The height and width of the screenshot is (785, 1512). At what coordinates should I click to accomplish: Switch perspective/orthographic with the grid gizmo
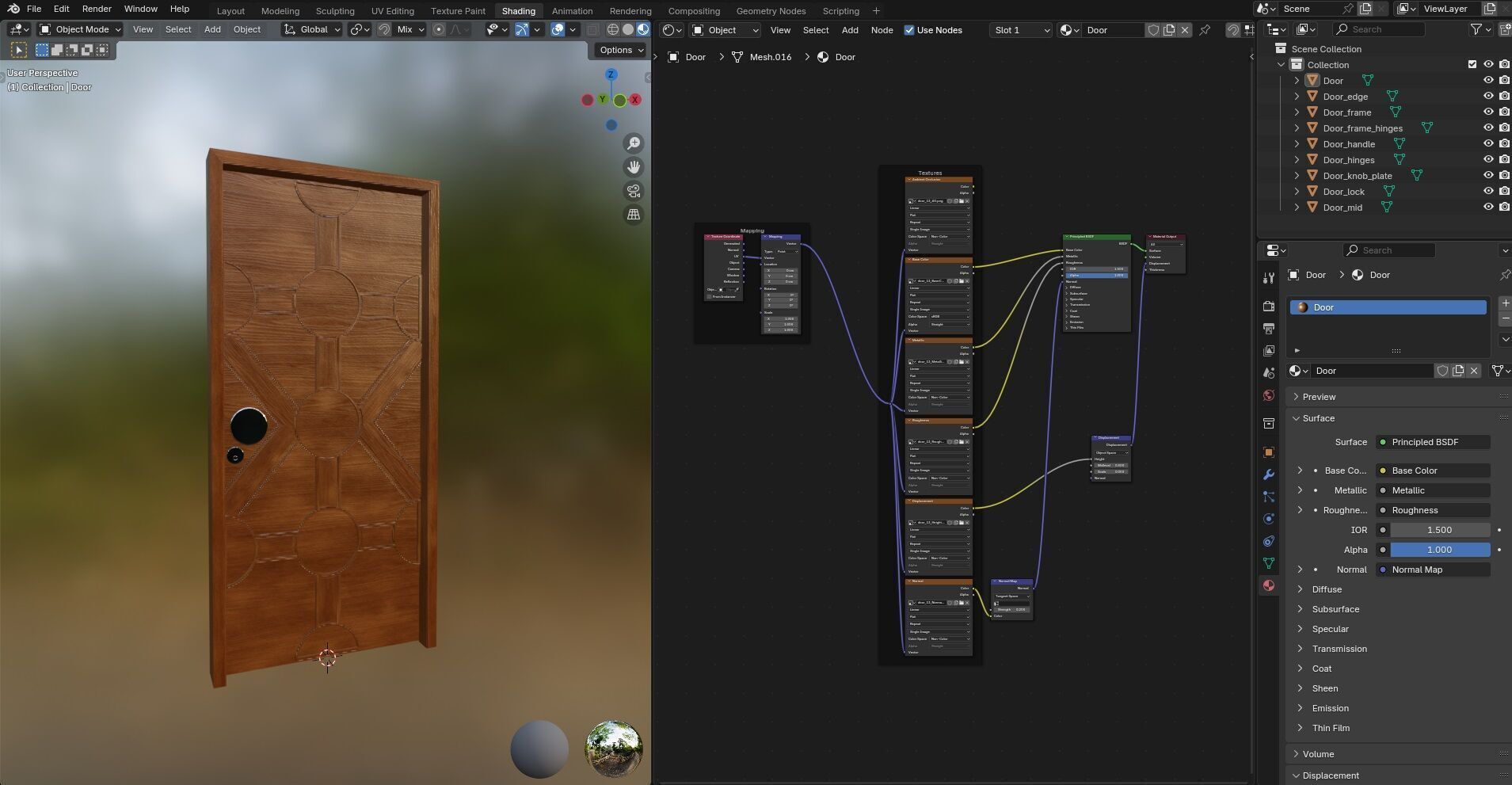pos(634,215)
